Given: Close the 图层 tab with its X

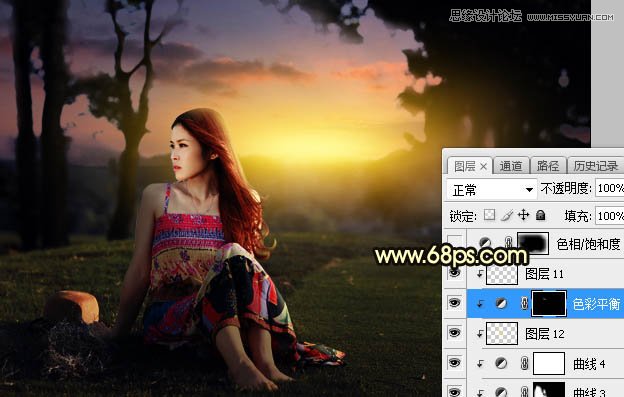Looking at the screenshot, I should [483, 166].
